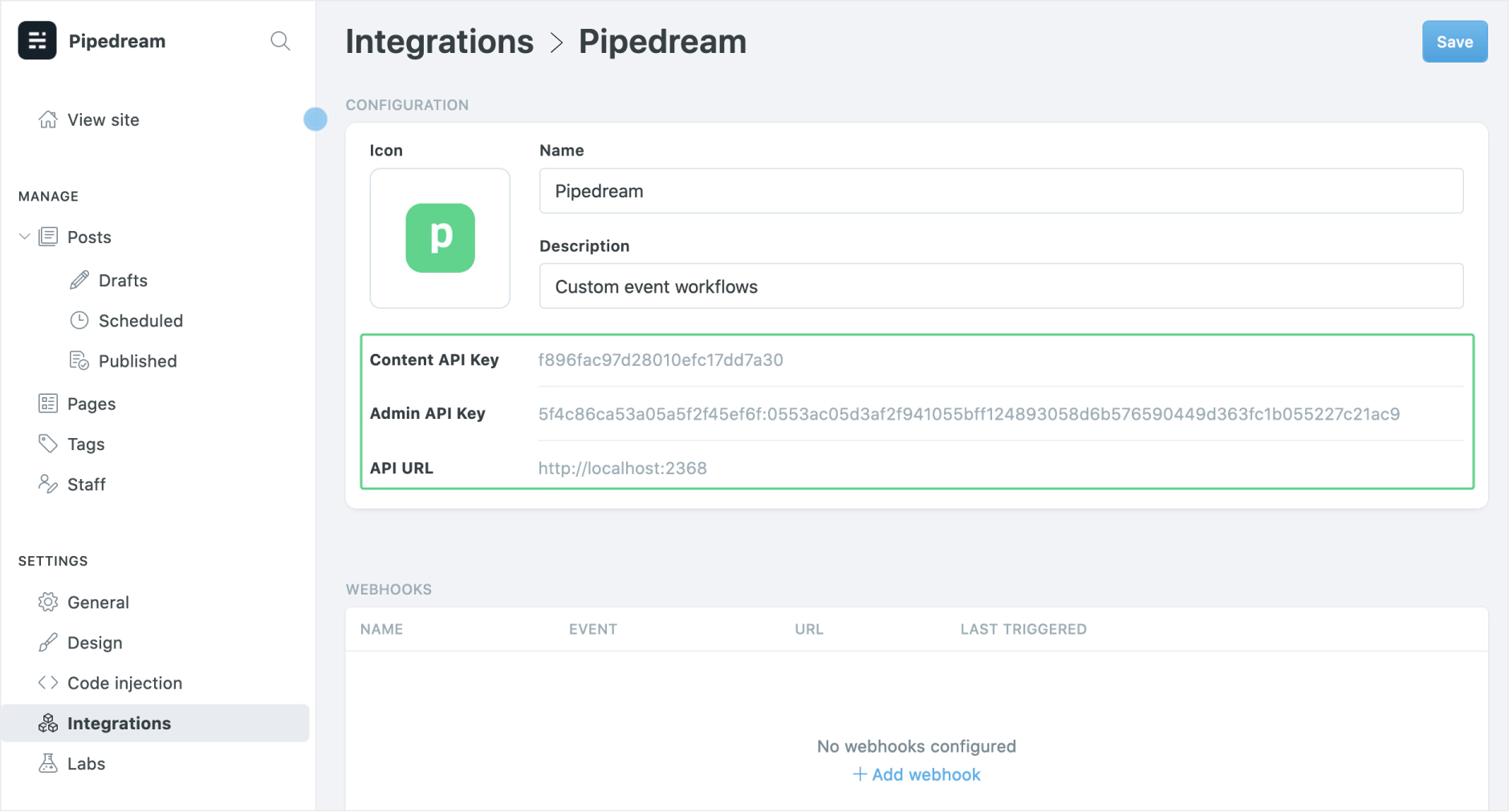Click the Description text field
This screenshot has width=1509, height=812.
tap(1000, 286)
